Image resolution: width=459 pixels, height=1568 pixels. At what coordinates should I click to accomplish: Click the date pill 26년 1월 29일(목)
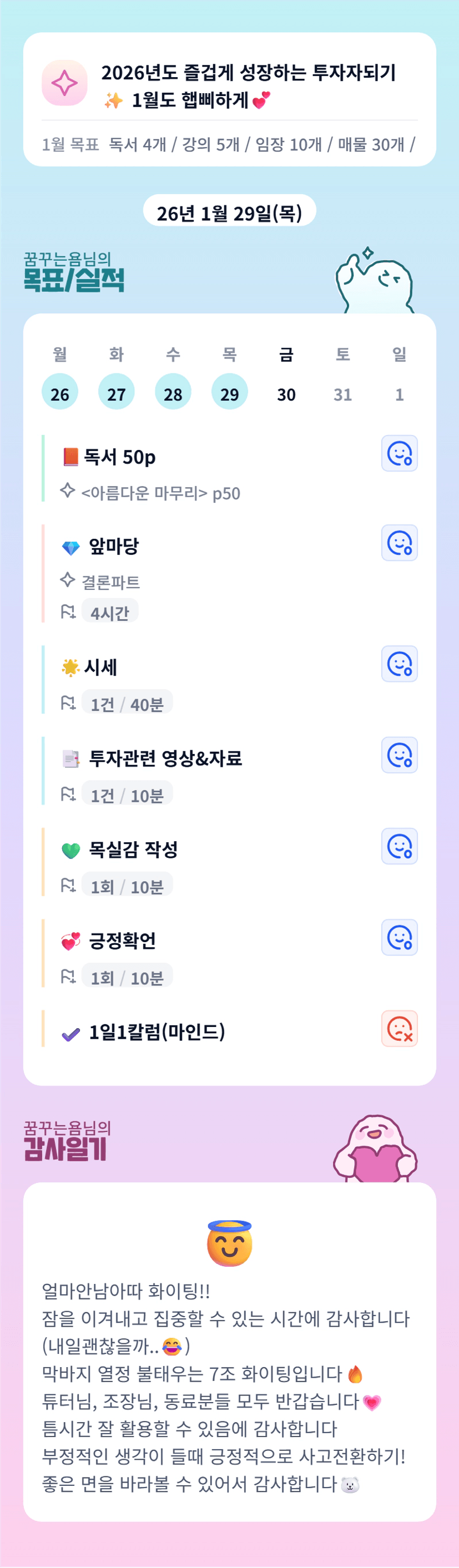point(230,213)
